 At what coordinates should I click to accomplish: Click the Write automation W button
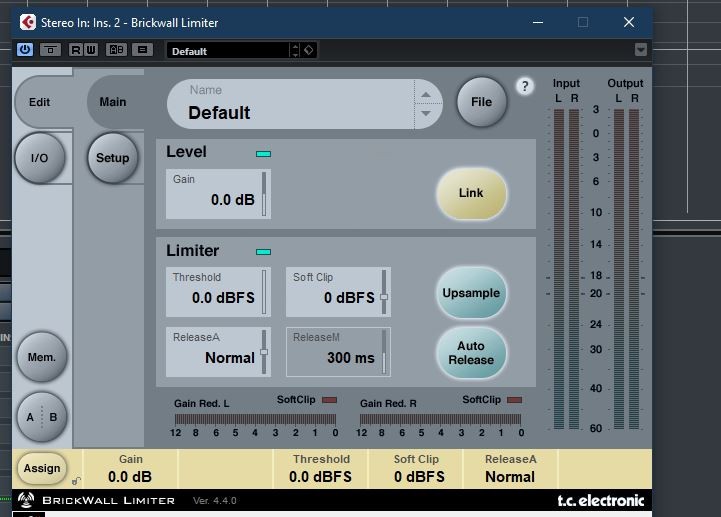[90, 49]
